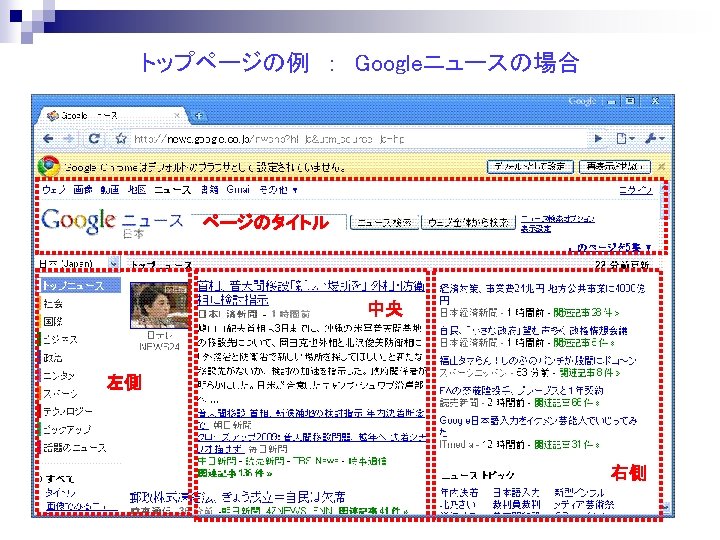This screenshot has width=720, height=540.
Task: Select 政治 in the left sidebar
Action: tap(53, 357)
